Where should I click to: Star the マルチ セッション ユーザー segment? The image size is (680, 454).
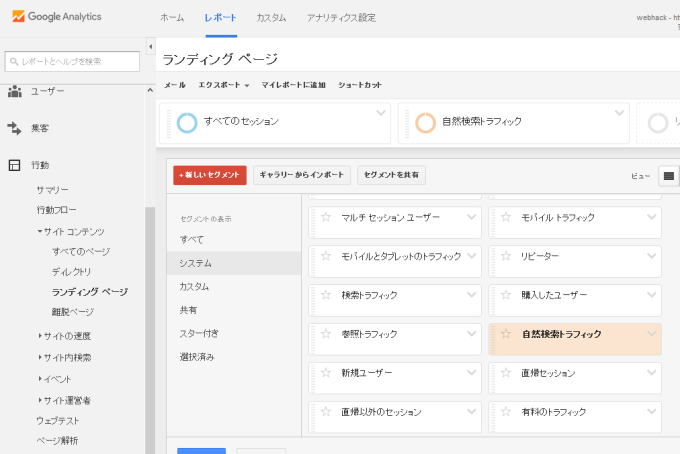point(326,217)
